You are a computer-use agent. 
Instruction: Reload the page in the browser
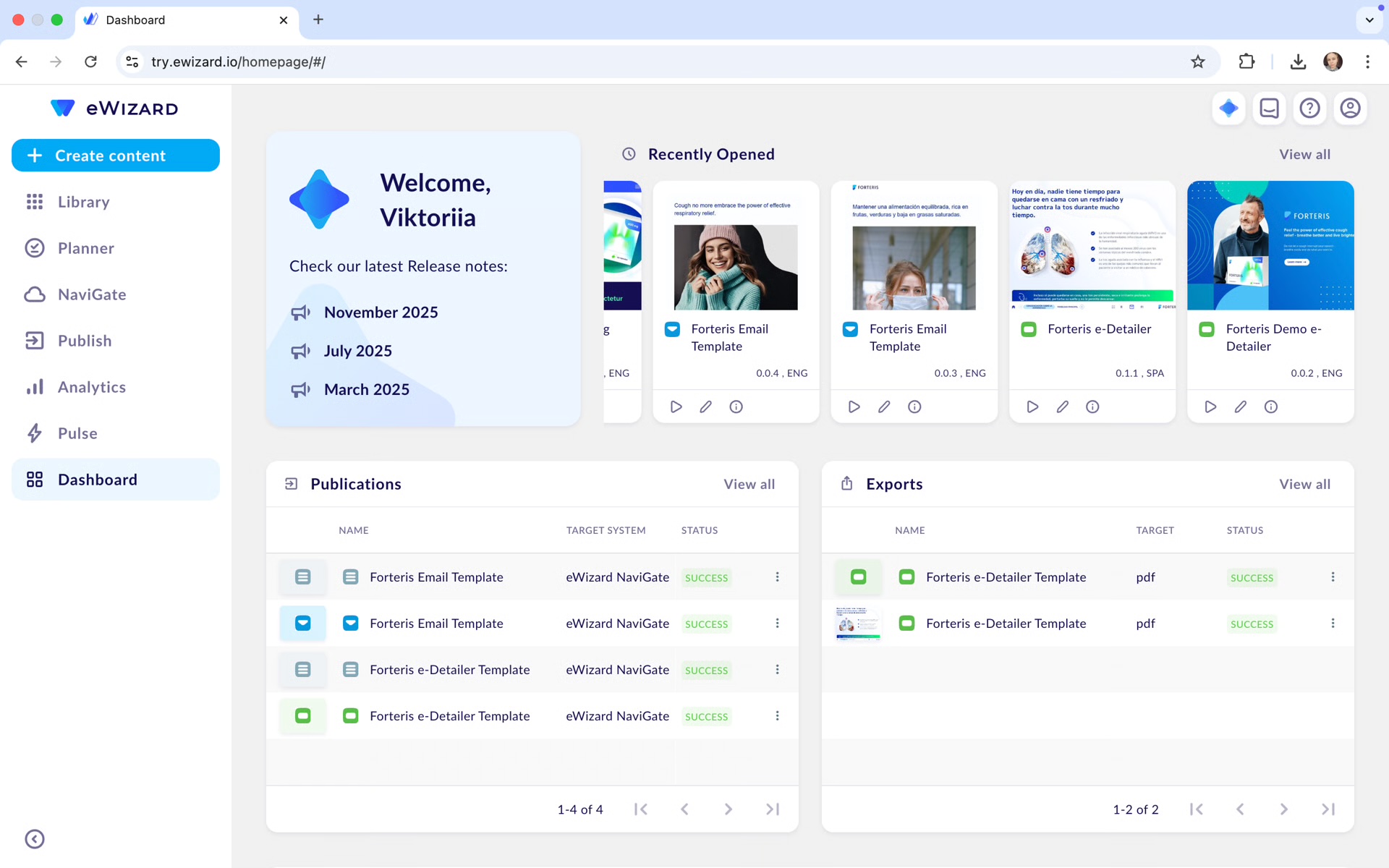pos(90,61)
